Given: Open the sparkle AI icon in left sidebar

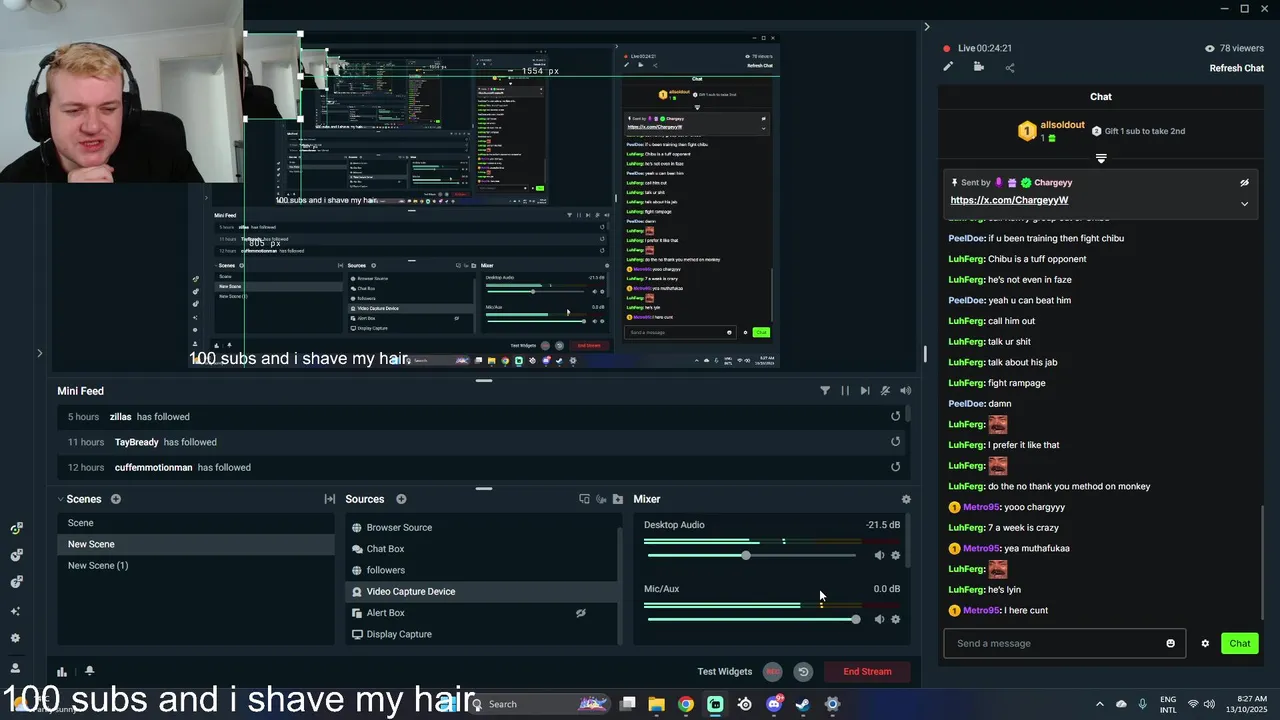Looking at the screenshot, I should coord(15,611).
